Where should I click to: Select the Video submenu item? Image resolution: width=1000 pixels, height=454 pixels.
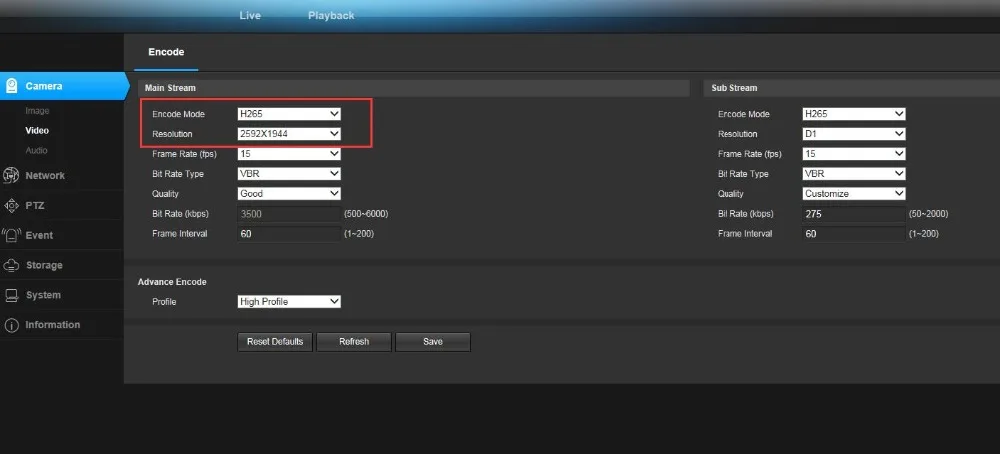pyautogui.click(x=37, y=131)
